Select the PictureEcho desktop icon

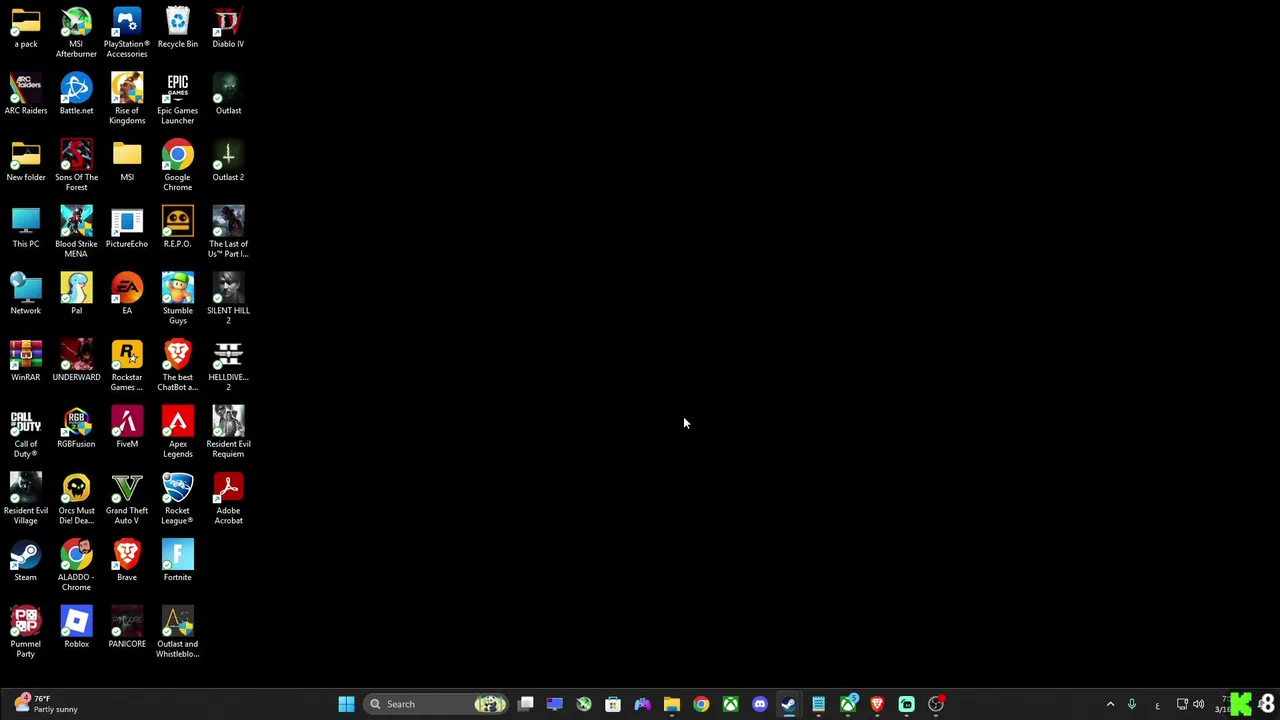pos(127,228)
